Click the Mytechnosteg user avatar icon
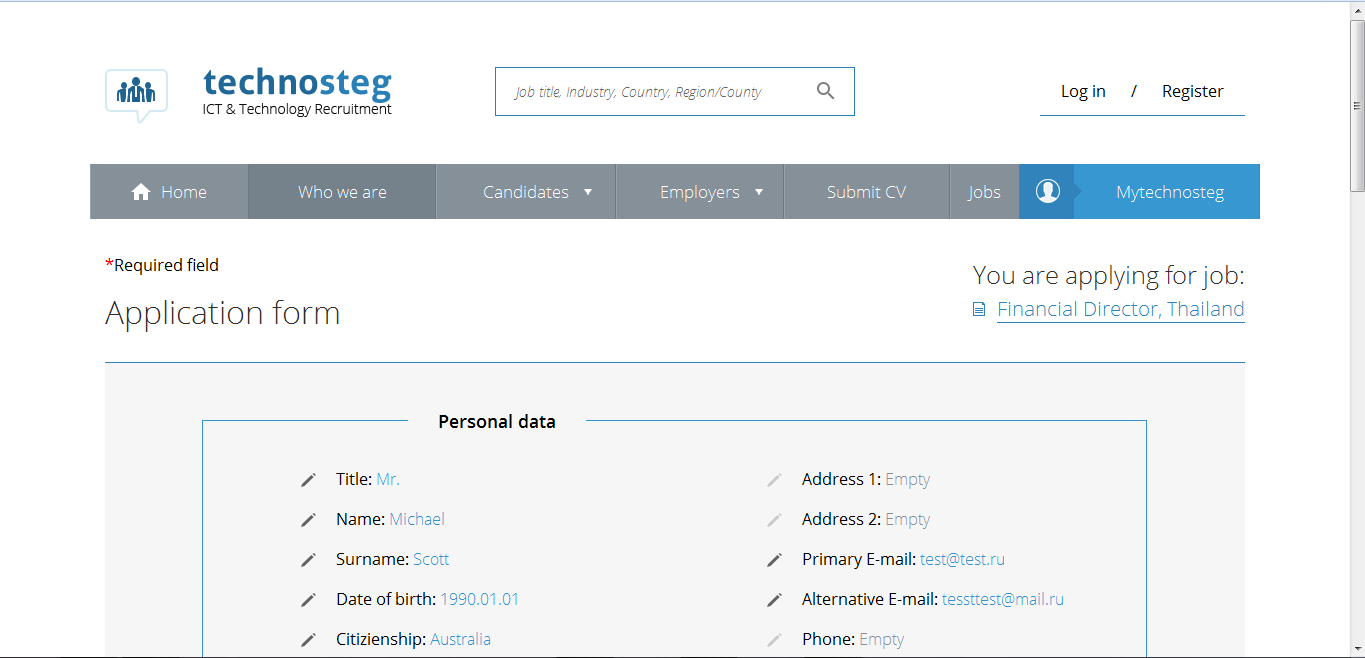1365x658 pixels. 1047,191
